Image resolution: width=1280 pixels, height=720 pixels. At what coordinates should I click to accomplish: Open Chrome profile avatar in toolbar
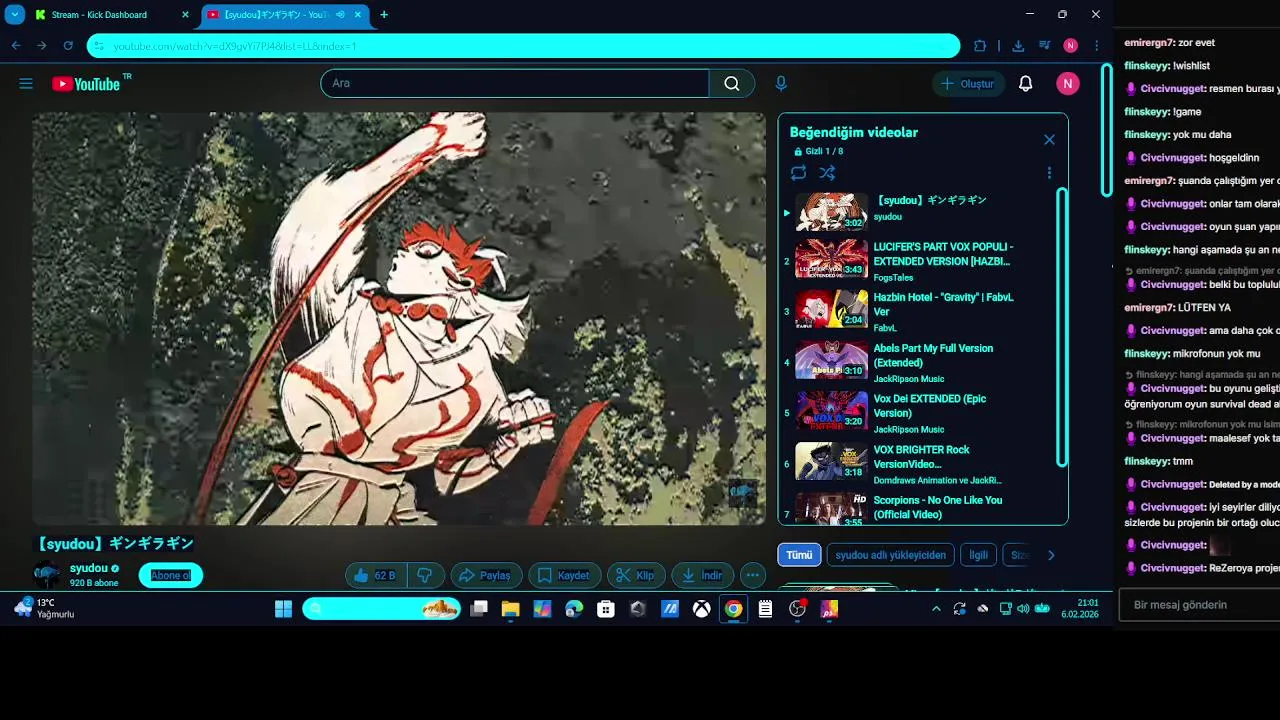(x=1070, y=46)
